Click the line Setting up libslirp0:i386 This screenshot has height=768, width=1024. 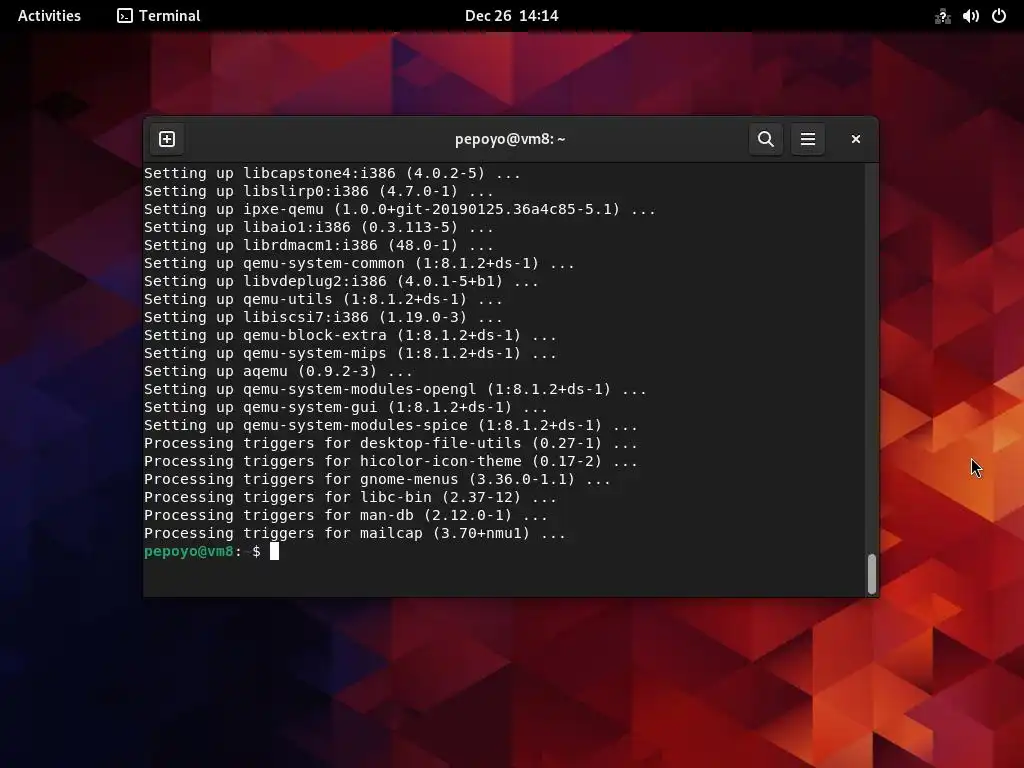(x=319, y=191)
